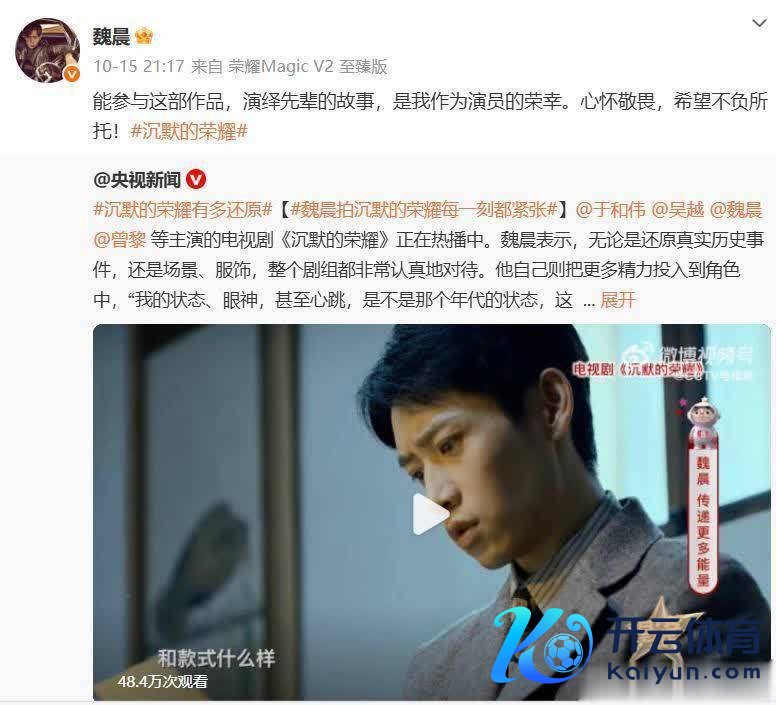Open the #沉默的荣耀# hashtag in 魏晨's post
The width and height of the screenshot is (776, 705).
tap(189, 132)
